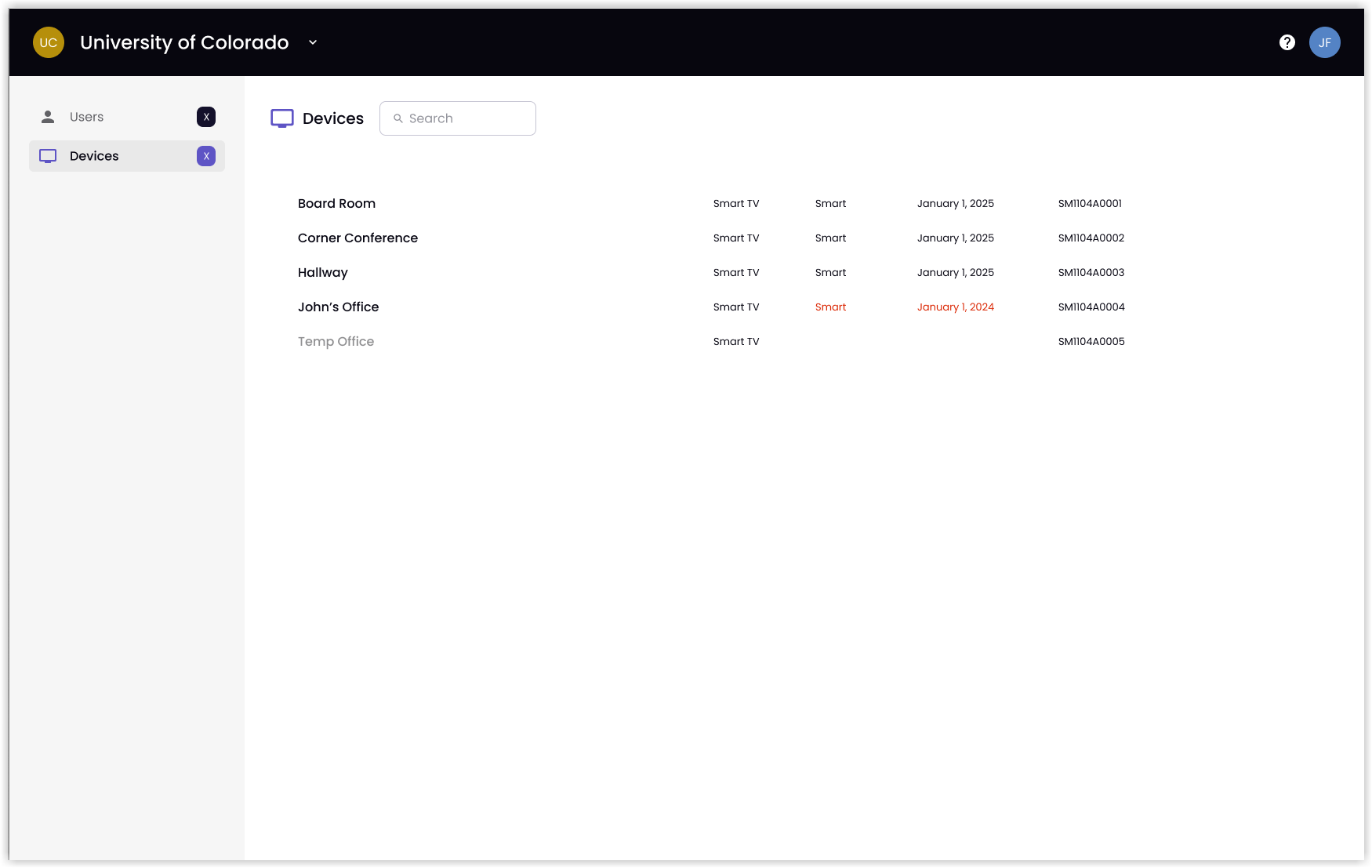This screenshot has width=1372, height=868.
Task: Open the Board Room device
Action: point(336,203)
